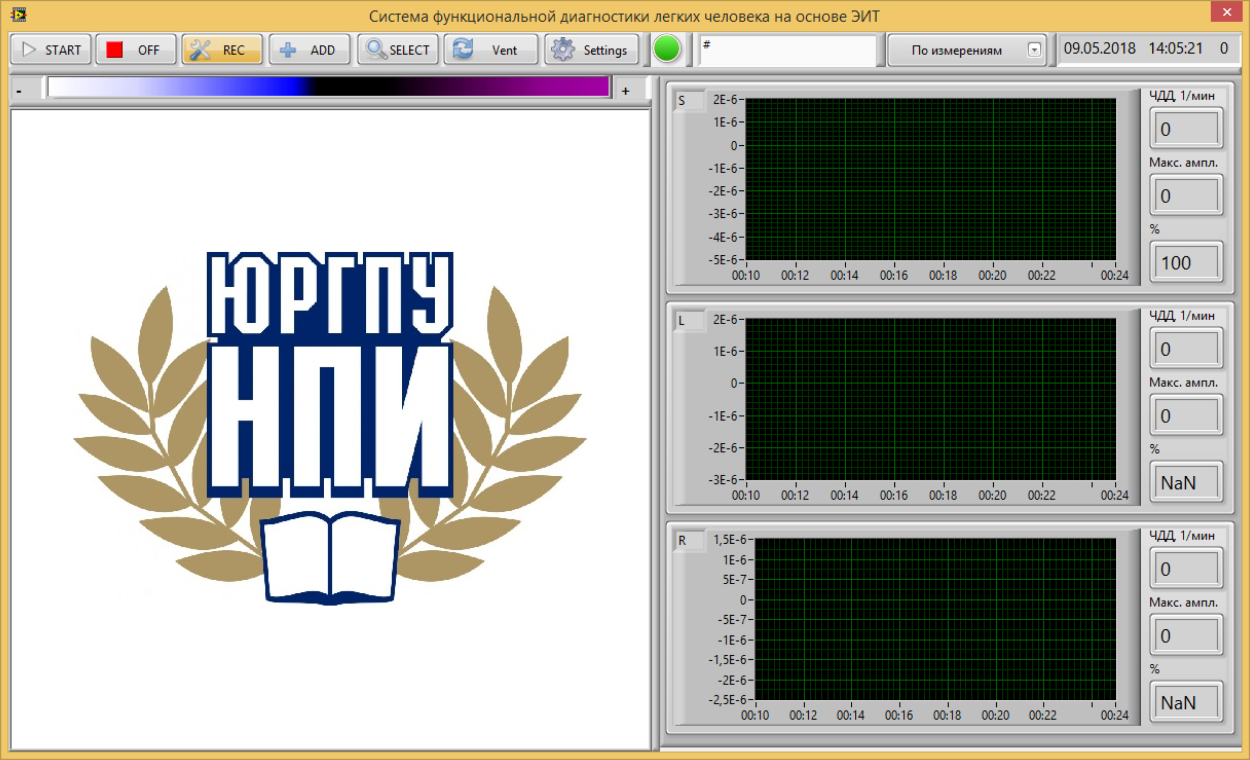
Task: Click the "ЧДД 1/мин" label beside the S chart
Action: click(1182, 96)
